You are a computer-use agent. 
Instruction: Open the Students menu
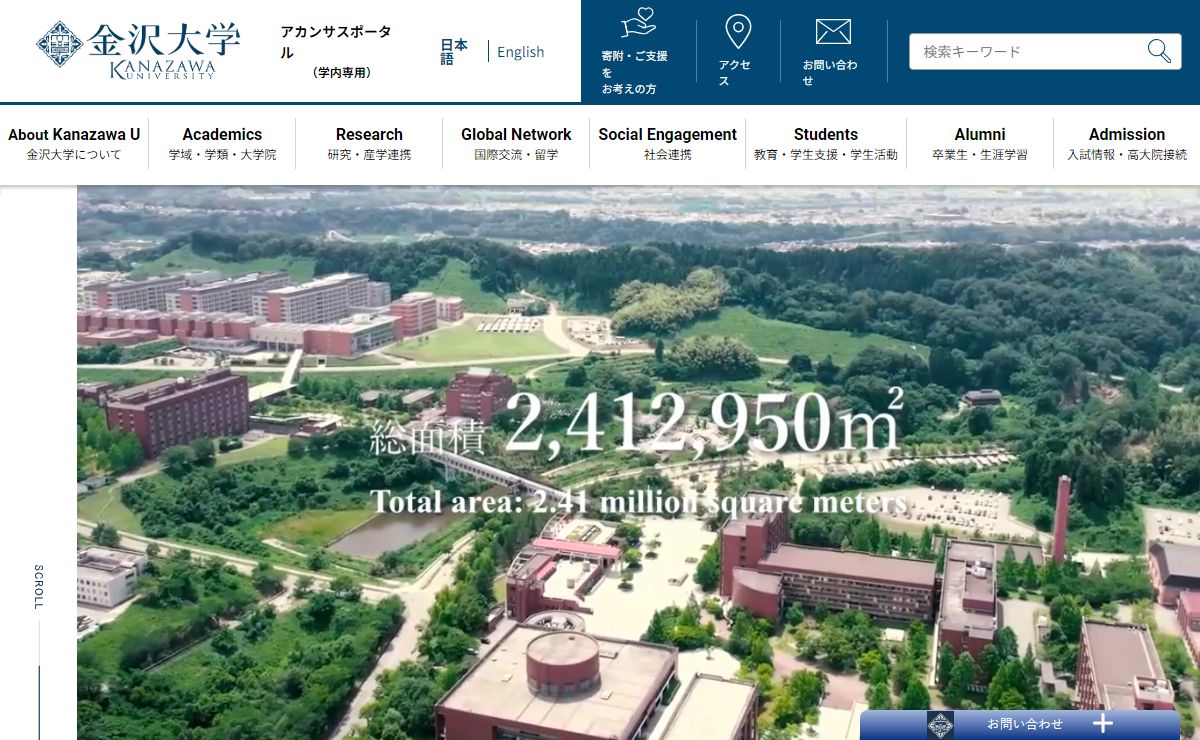pos(826,143)
